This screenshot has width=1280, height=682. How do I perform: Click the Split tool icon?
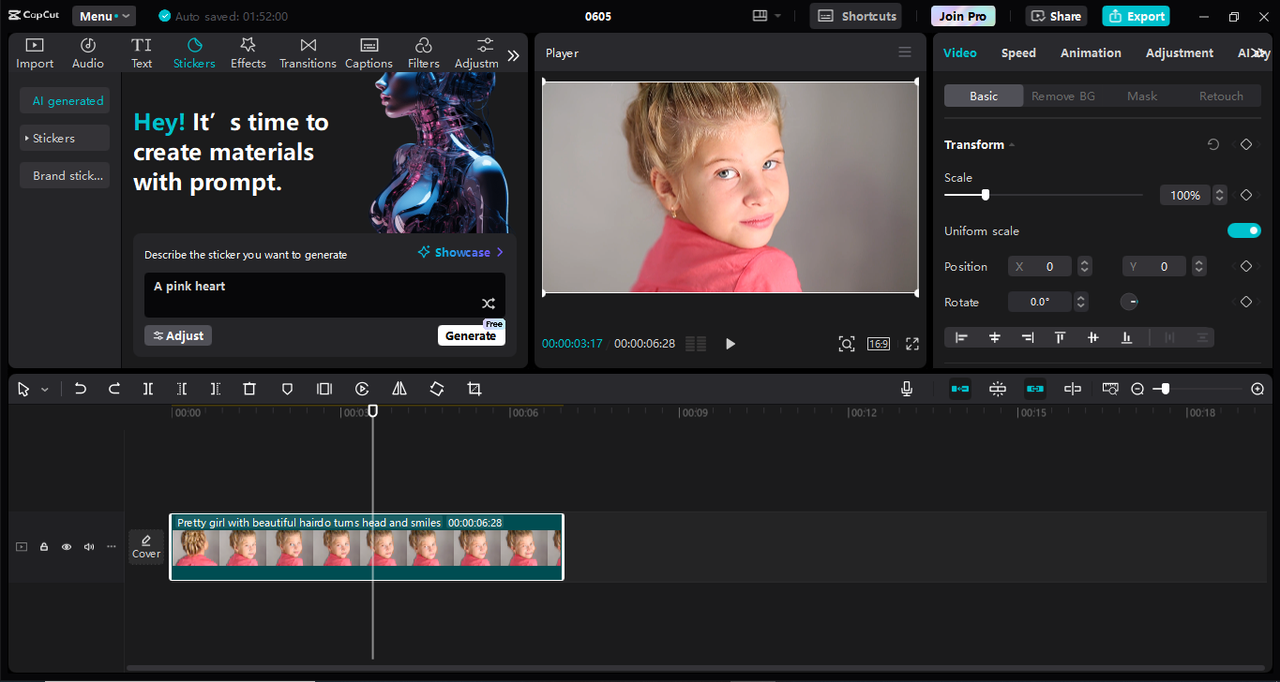(x=148, y=389)
